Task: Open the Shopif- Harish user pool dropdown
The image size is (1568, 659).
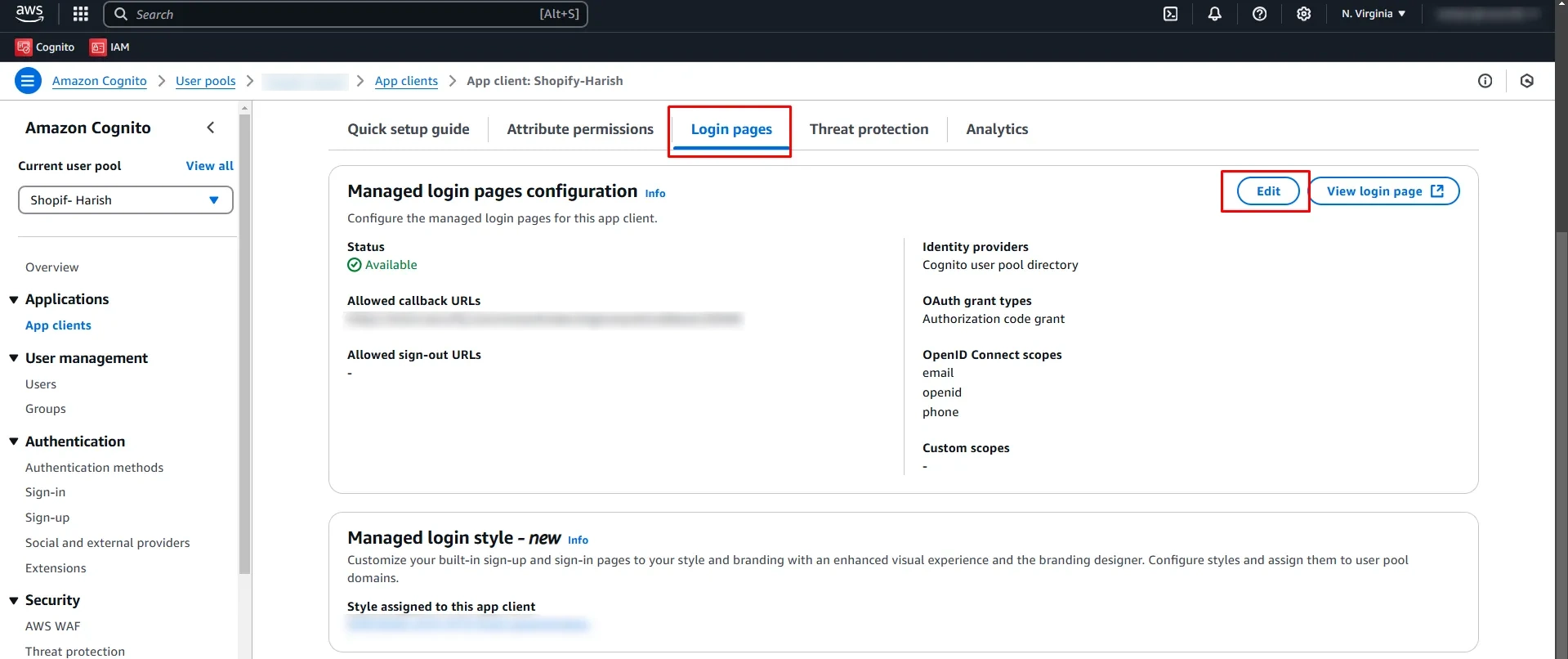Action: [126, 200]
